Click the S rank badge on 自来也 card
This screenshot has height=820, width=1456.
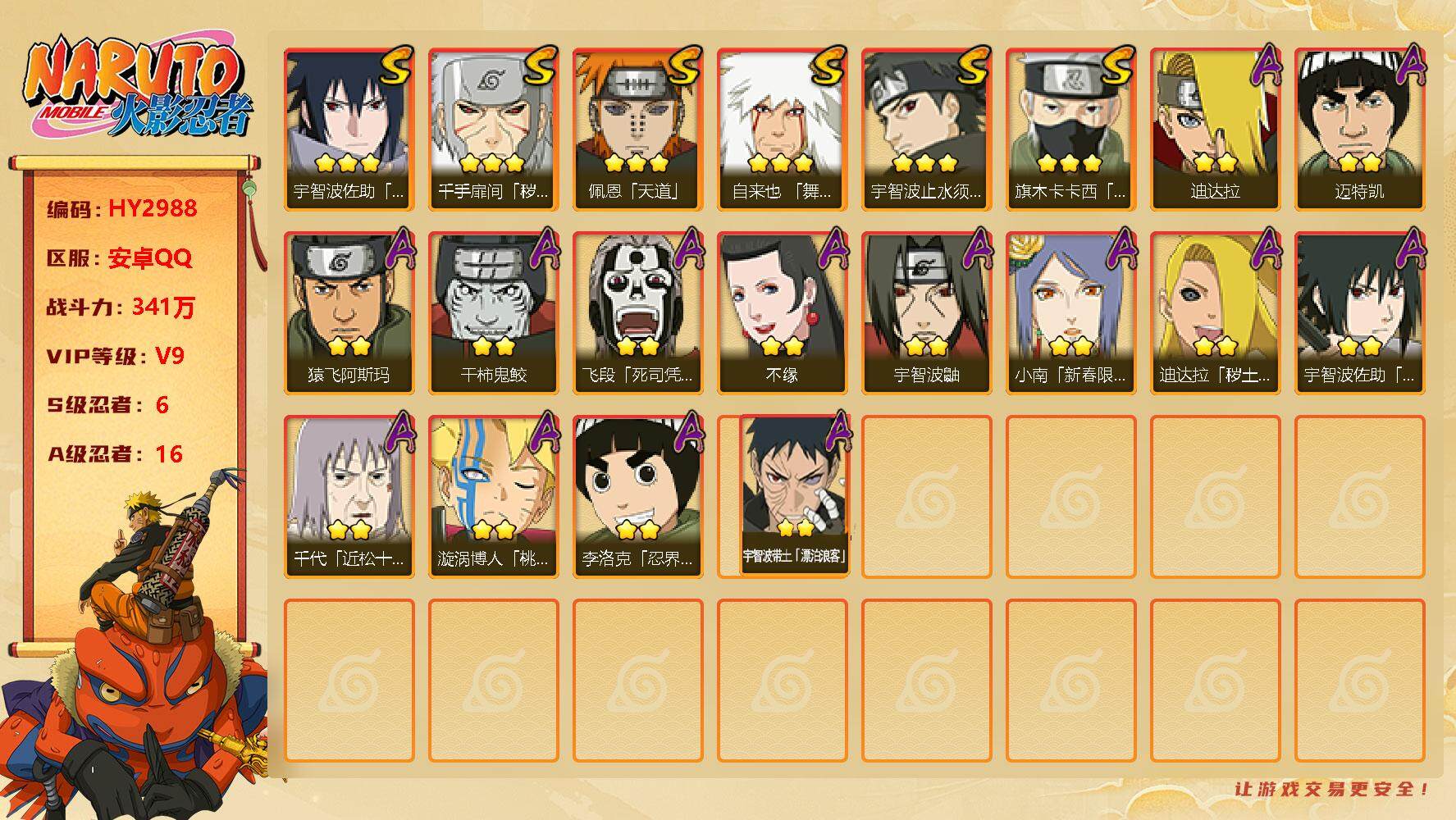[828, 66]
